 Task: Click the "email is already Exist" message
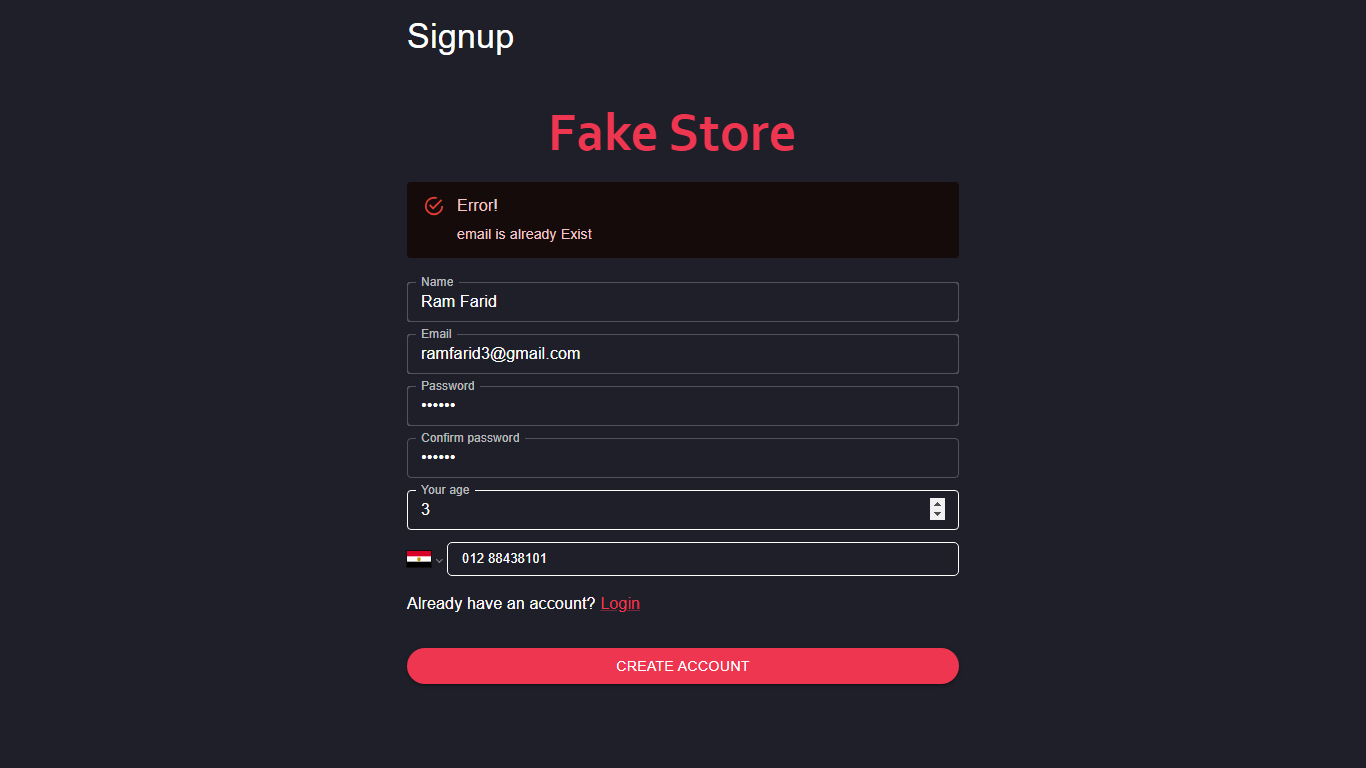point(524,234)
